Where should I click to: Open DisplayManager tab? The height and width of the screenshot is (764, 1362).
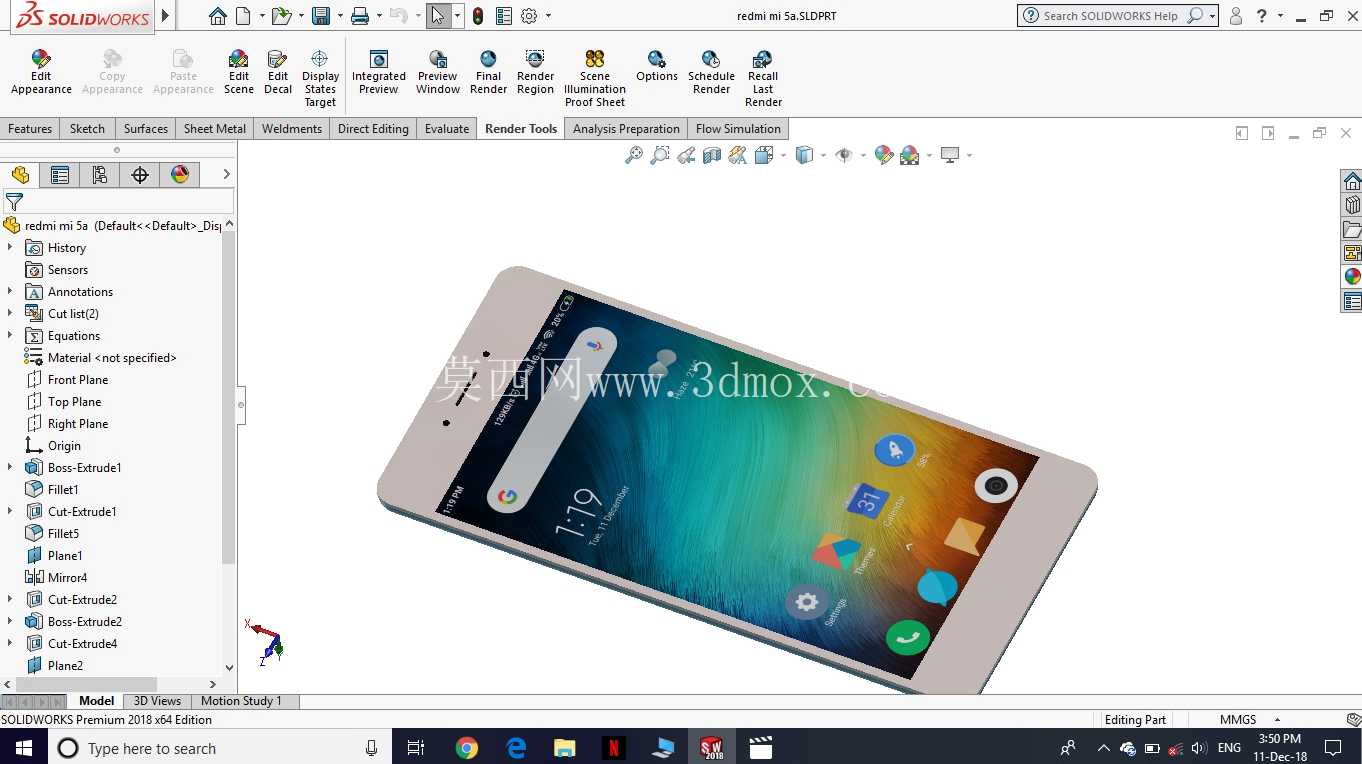(x=180, y=175)
